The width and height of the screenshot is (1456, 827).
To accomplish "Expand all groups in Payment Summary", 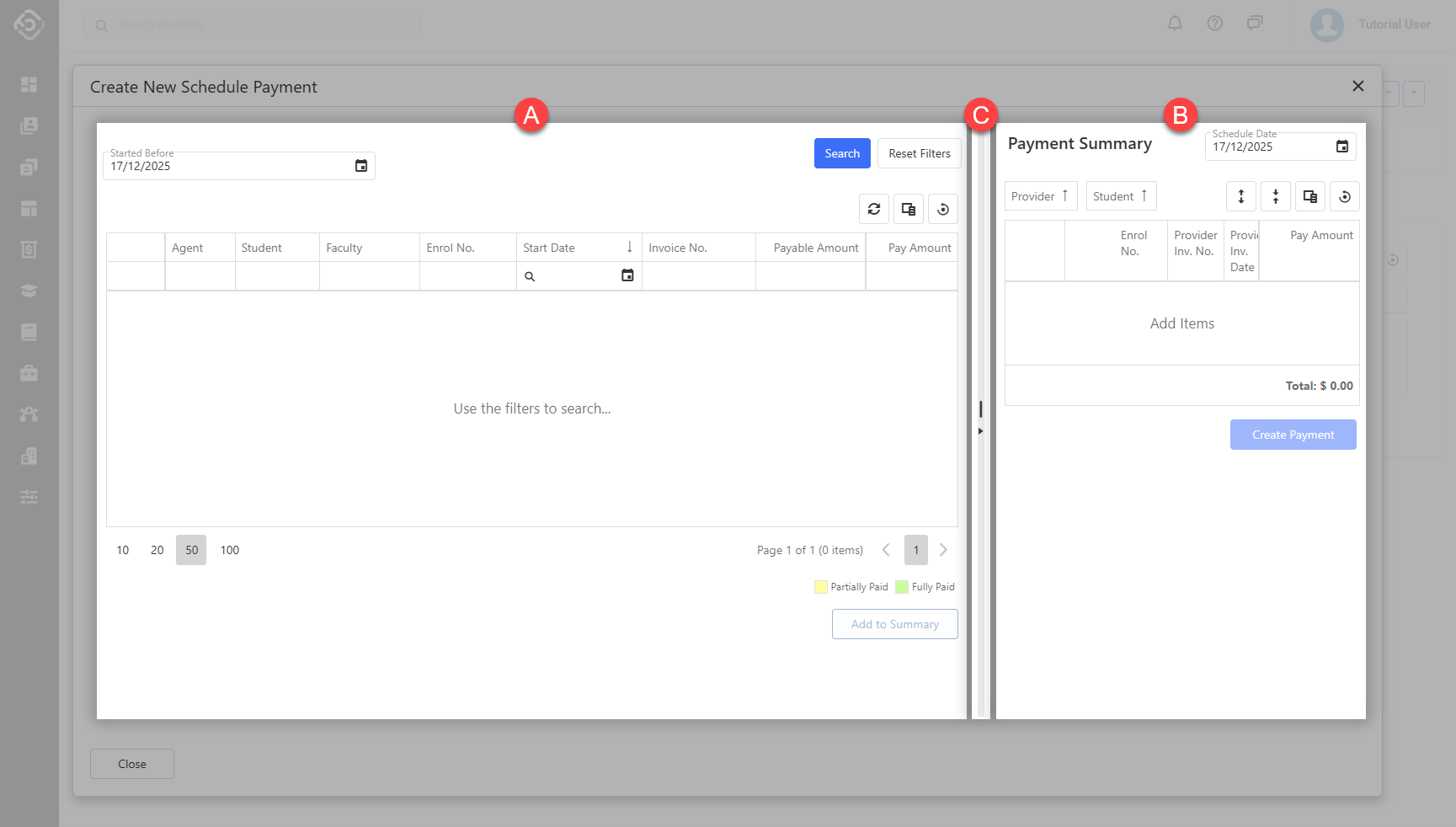I will (1240, 196).
